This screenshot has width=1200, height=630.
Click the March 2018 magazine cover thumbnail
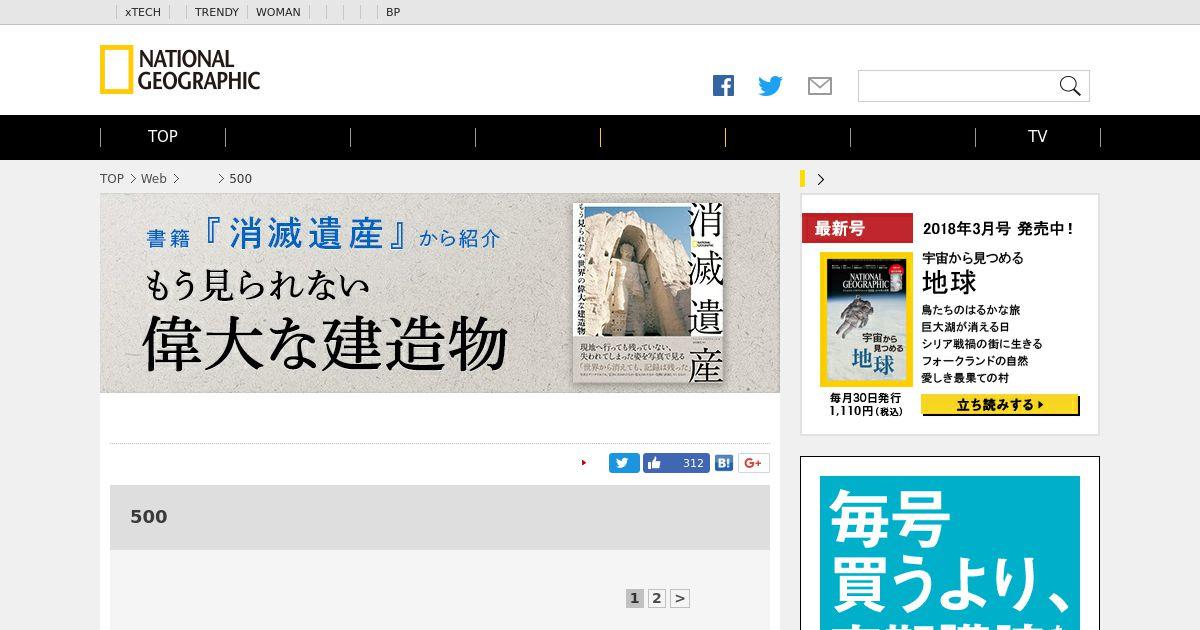[867, 320]
